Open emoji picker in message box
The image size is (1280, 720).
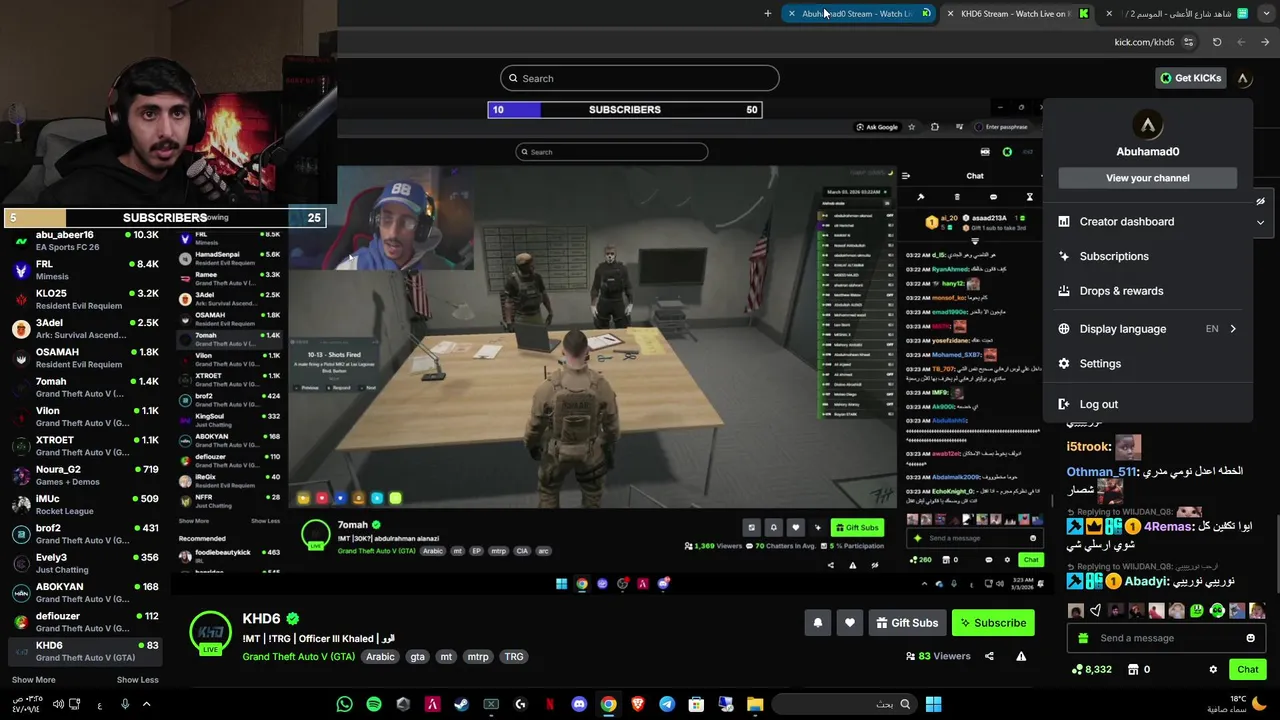click(1250, 638)
